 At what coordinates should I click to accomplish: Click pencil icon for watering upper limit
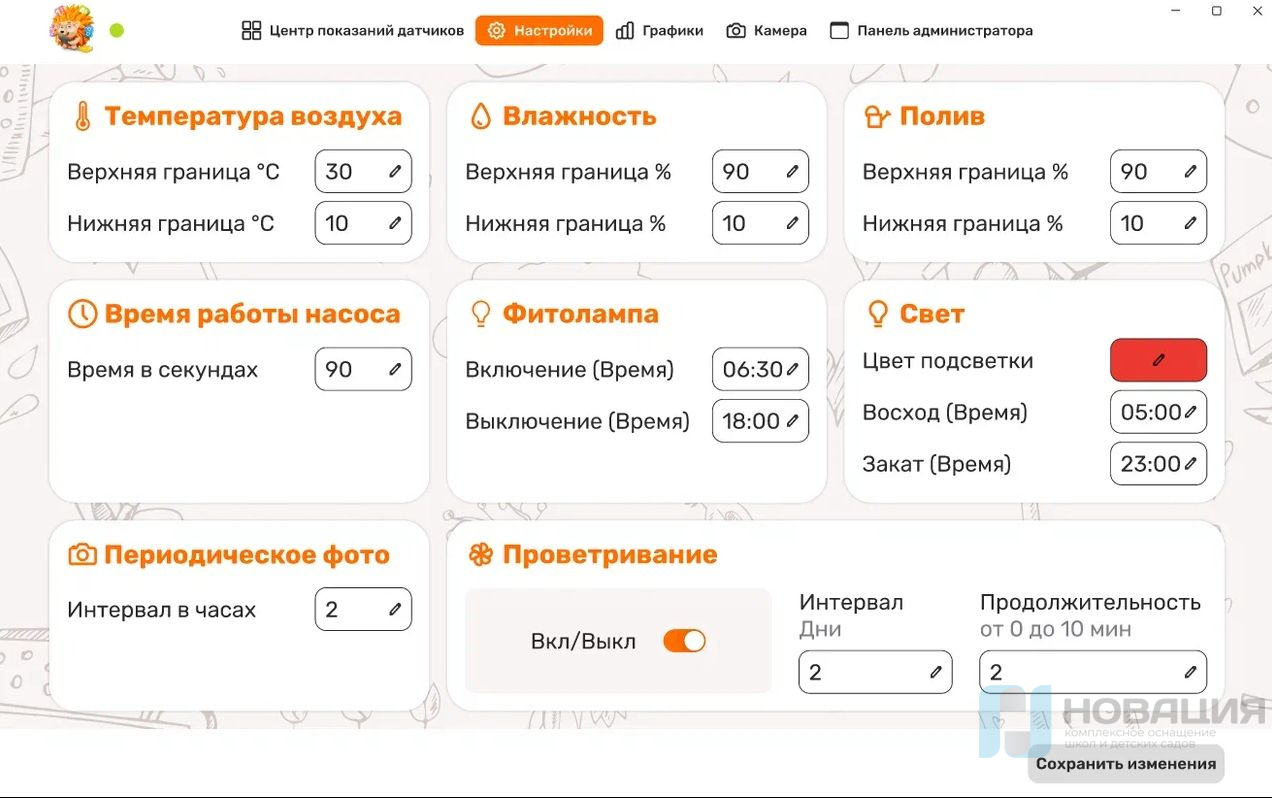[x=1190, y=172]
